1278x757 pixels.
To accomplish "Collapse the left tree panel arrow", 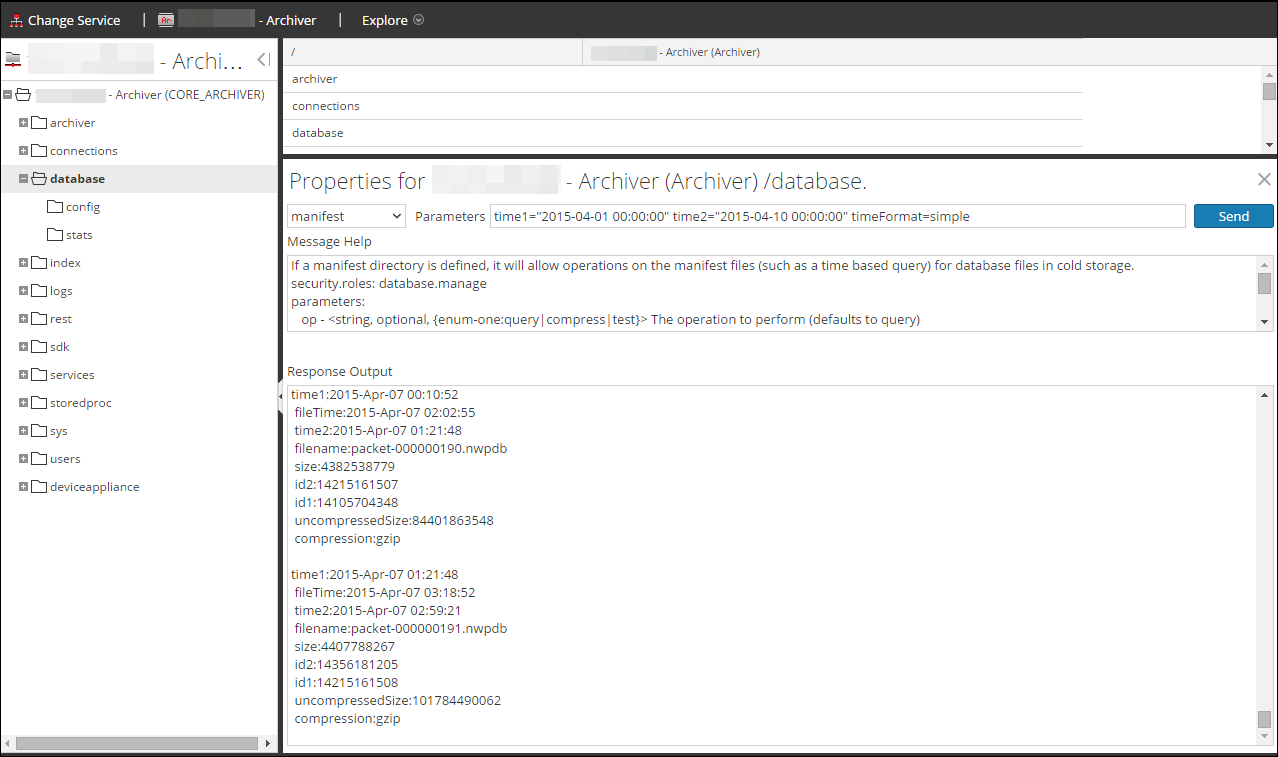I will 263,60.
